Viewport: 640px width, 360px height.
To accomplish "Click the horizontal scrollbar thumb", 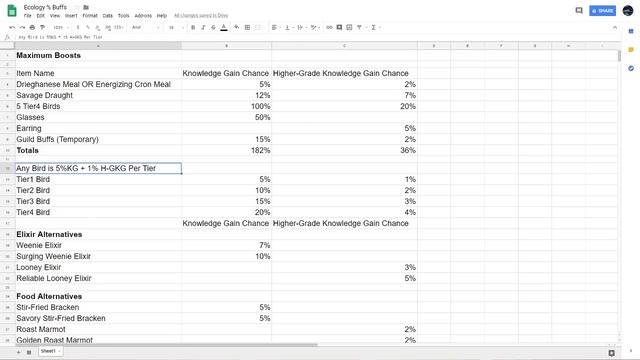I will [167, 345].
